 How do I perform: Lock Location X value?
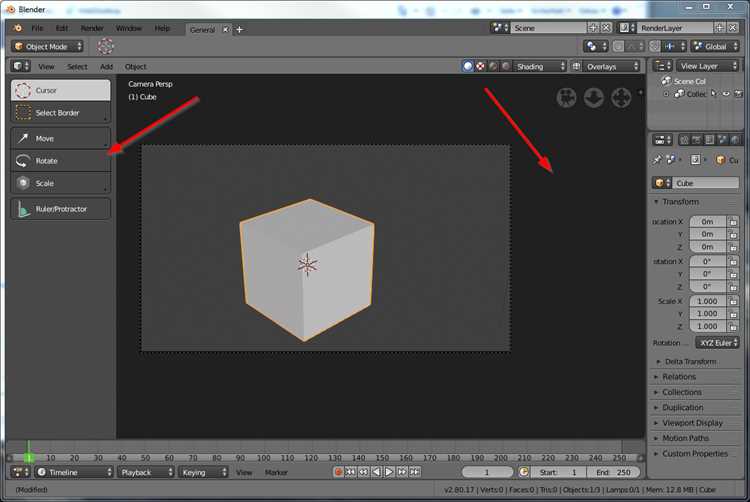[733, 221]
